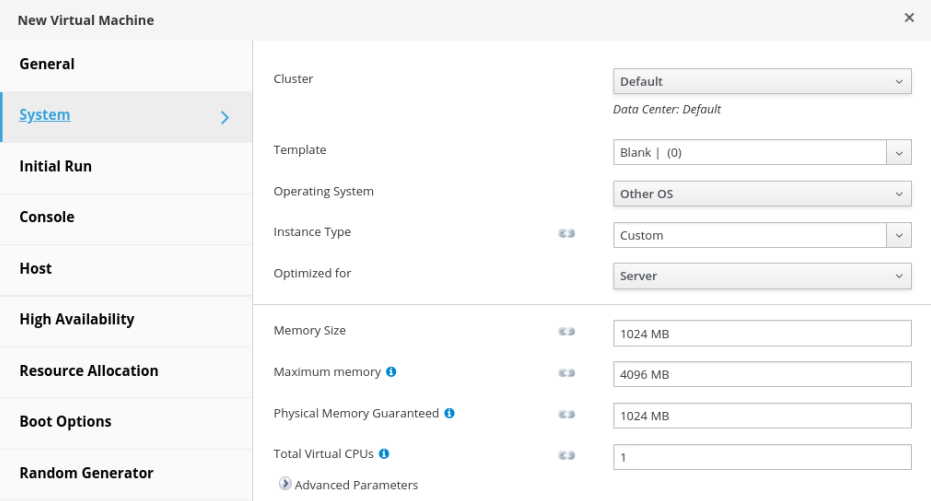Expand the Advanced Parameters section

coord(286,485)
